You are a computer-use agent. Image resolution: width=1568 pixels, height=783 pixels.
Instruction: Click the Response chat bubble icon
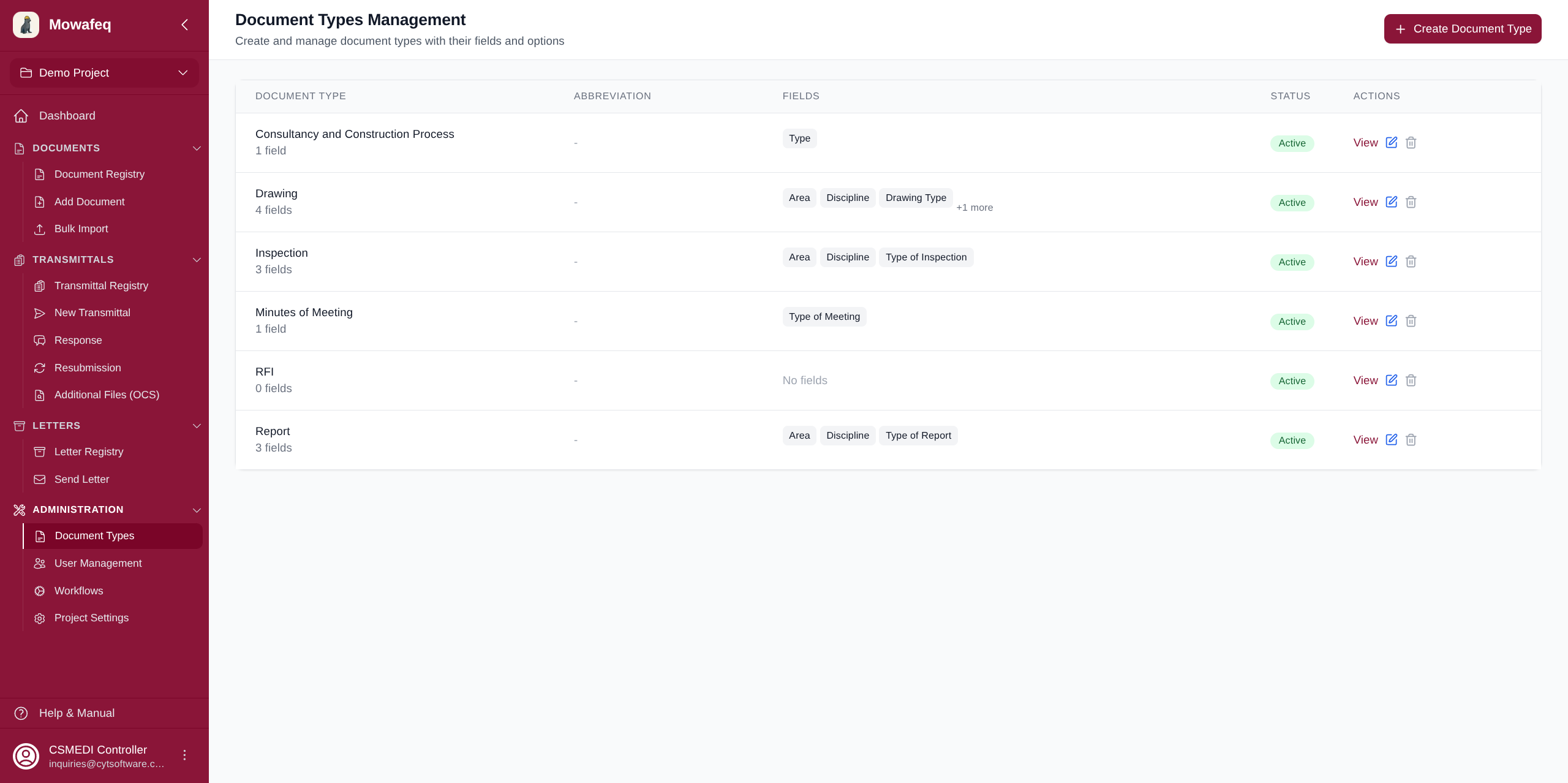point(40,340)
